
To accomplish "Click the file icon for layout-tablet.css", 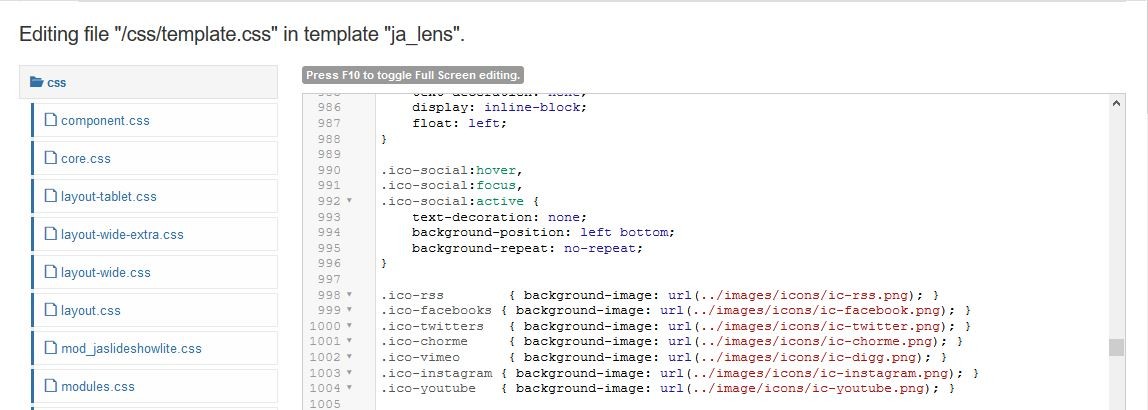I will tap(52, 197).
